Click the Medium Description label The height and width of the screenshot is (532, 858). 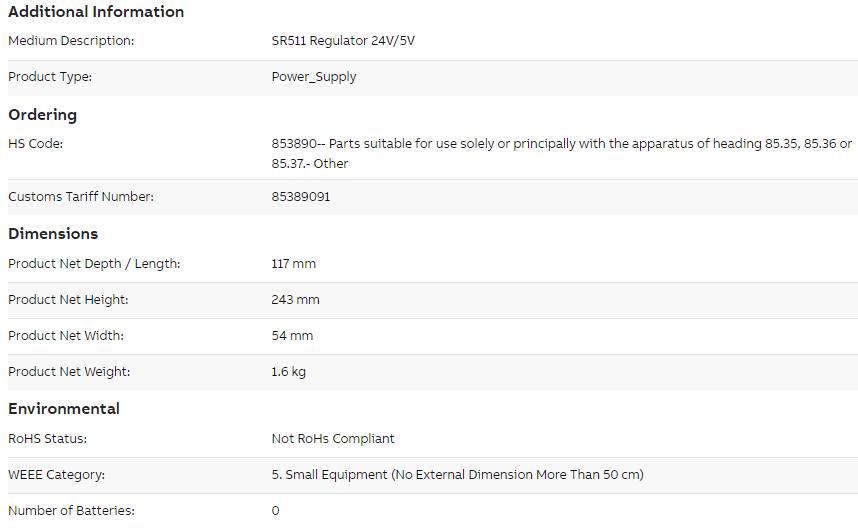[x=71, y=41]
